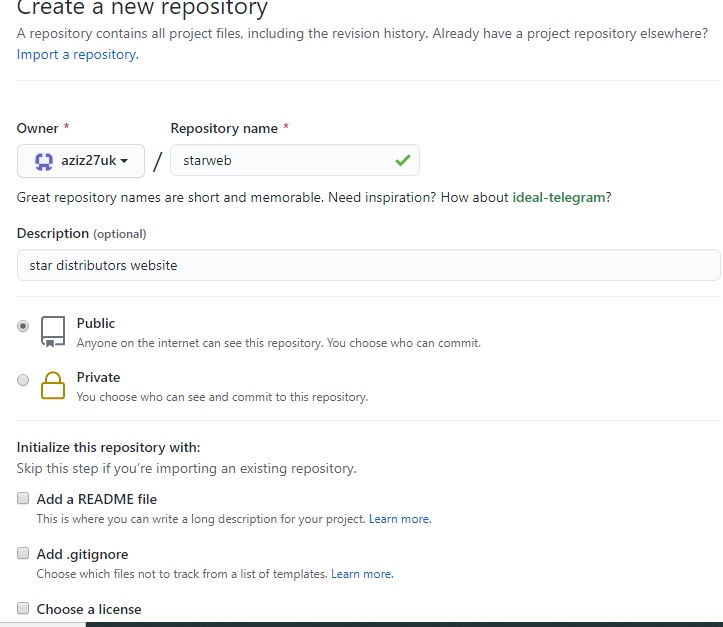This screenshot has width=723, height=627.
Task: Click the green checkmark in repository name
Action: (x=402, y=160)
